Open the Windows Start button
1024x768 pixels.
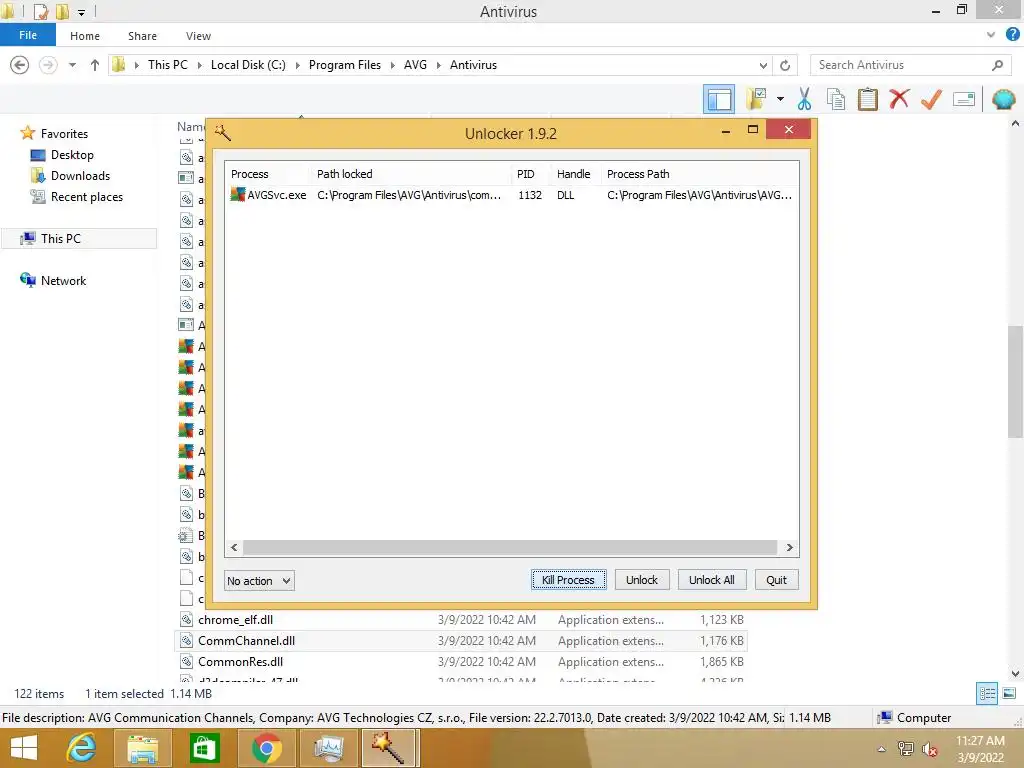tap(24, 748)
